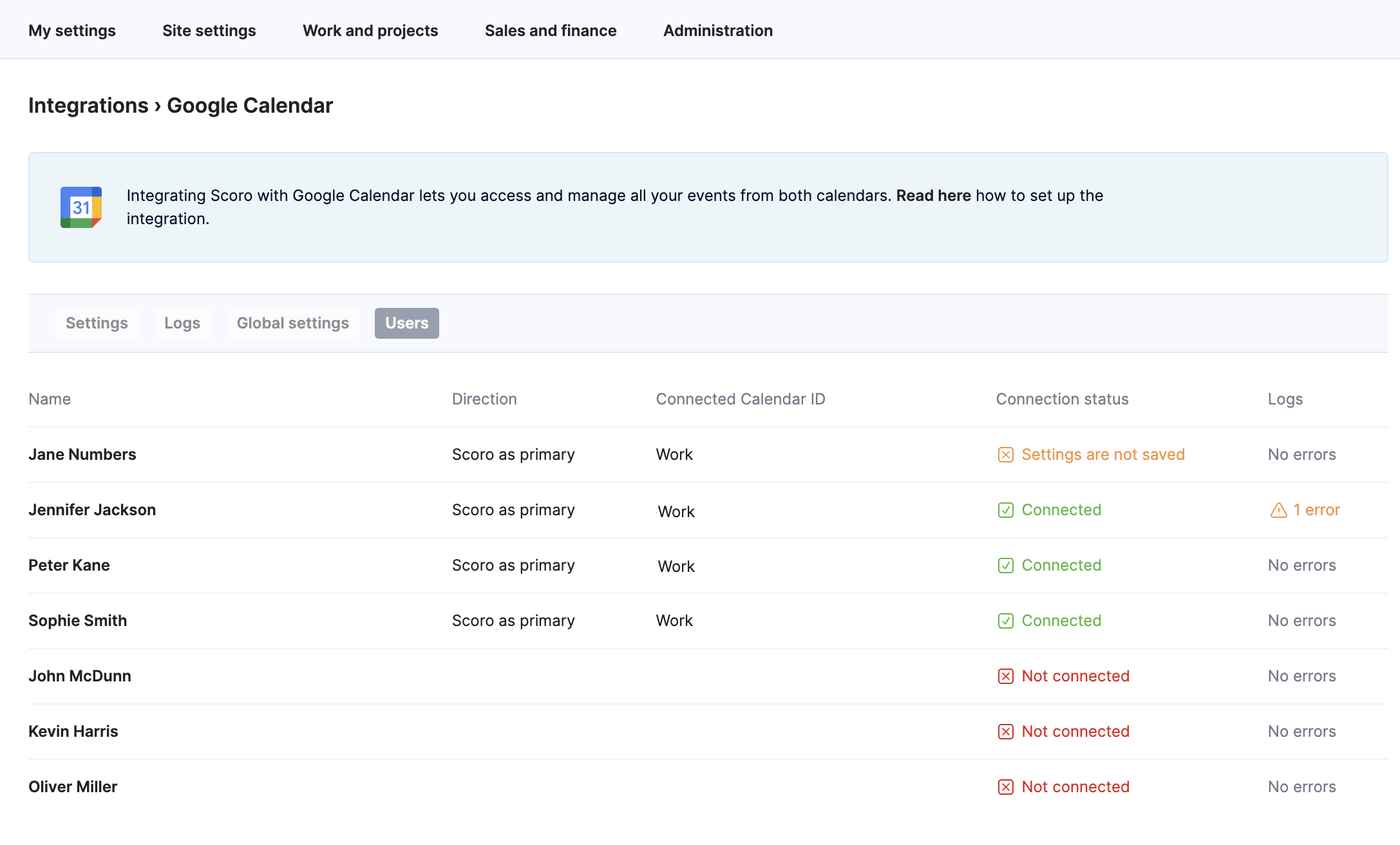
Task: Click Oliver Miller's red not connected icon
Action: tap(1005, 787)
